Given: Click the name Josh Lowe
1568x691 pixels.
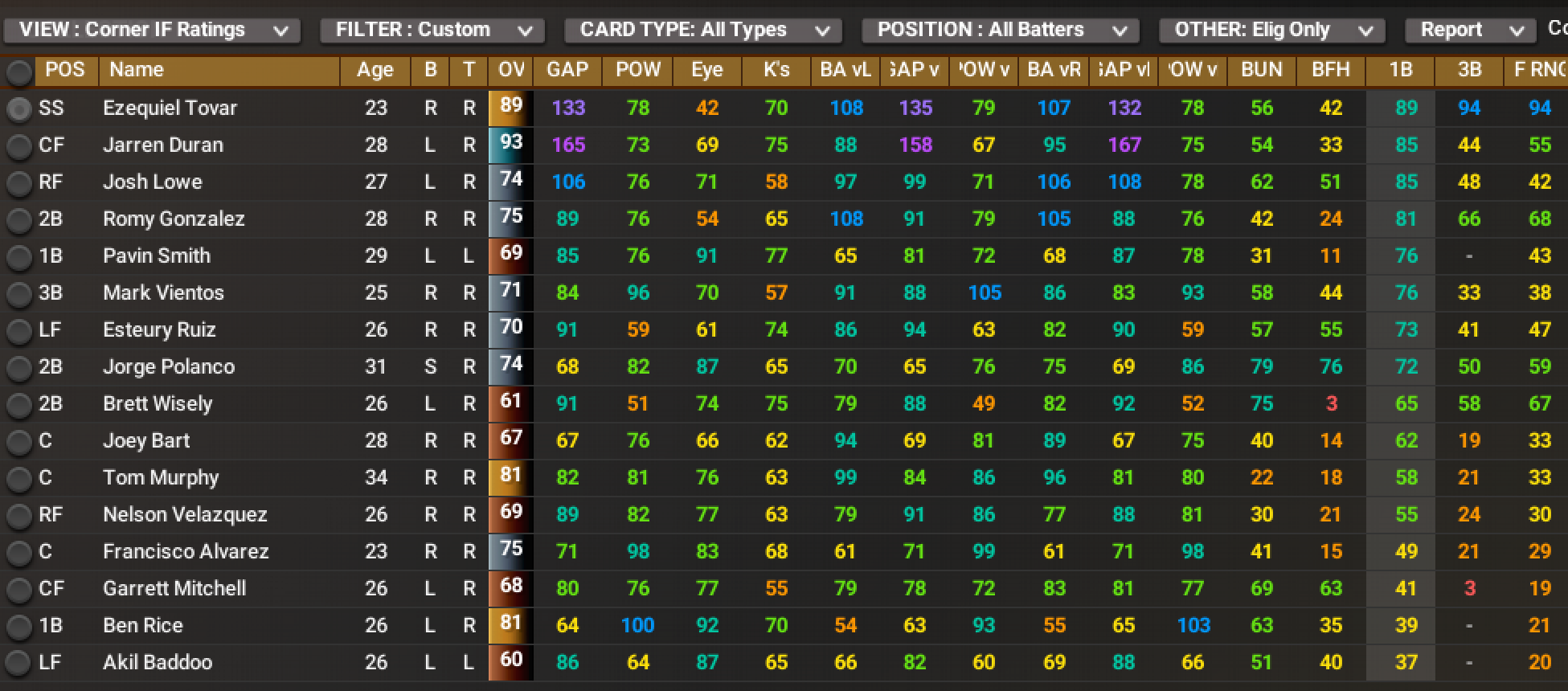Looking at the screenshot, I should (153, 182).
